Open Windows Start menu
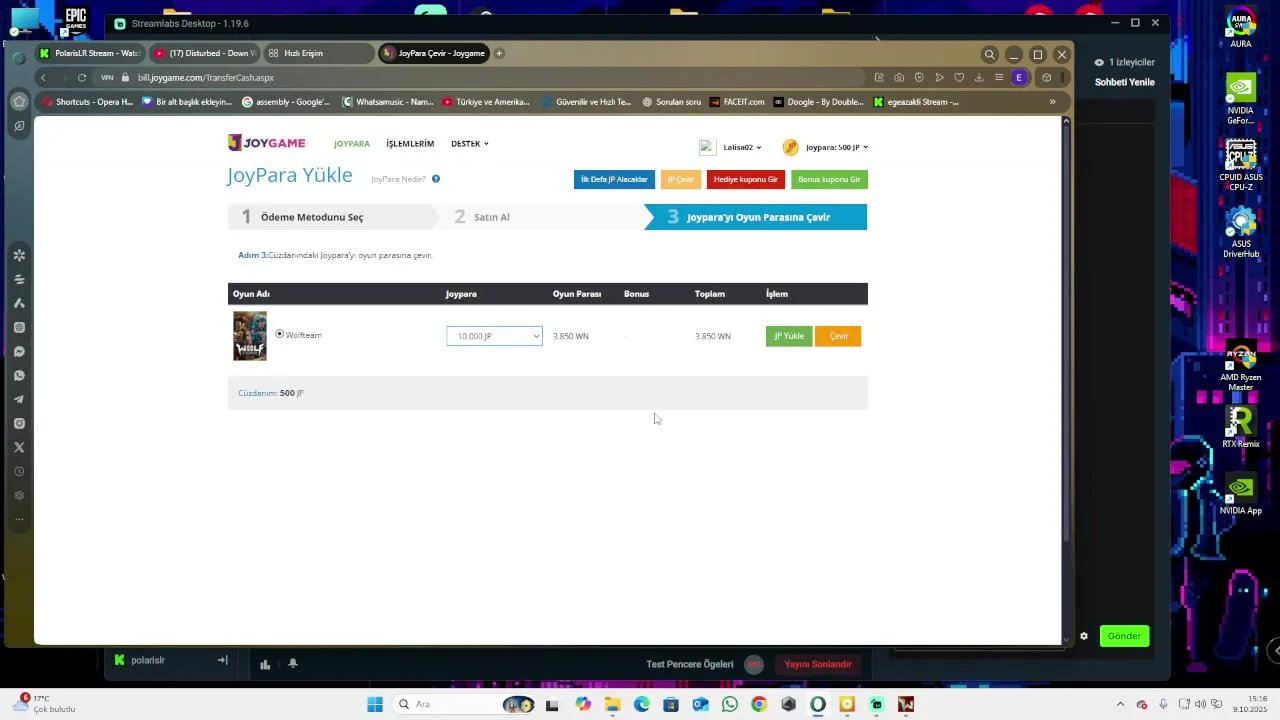This screenshot has height=720, width=1280. tap(375, 705)
